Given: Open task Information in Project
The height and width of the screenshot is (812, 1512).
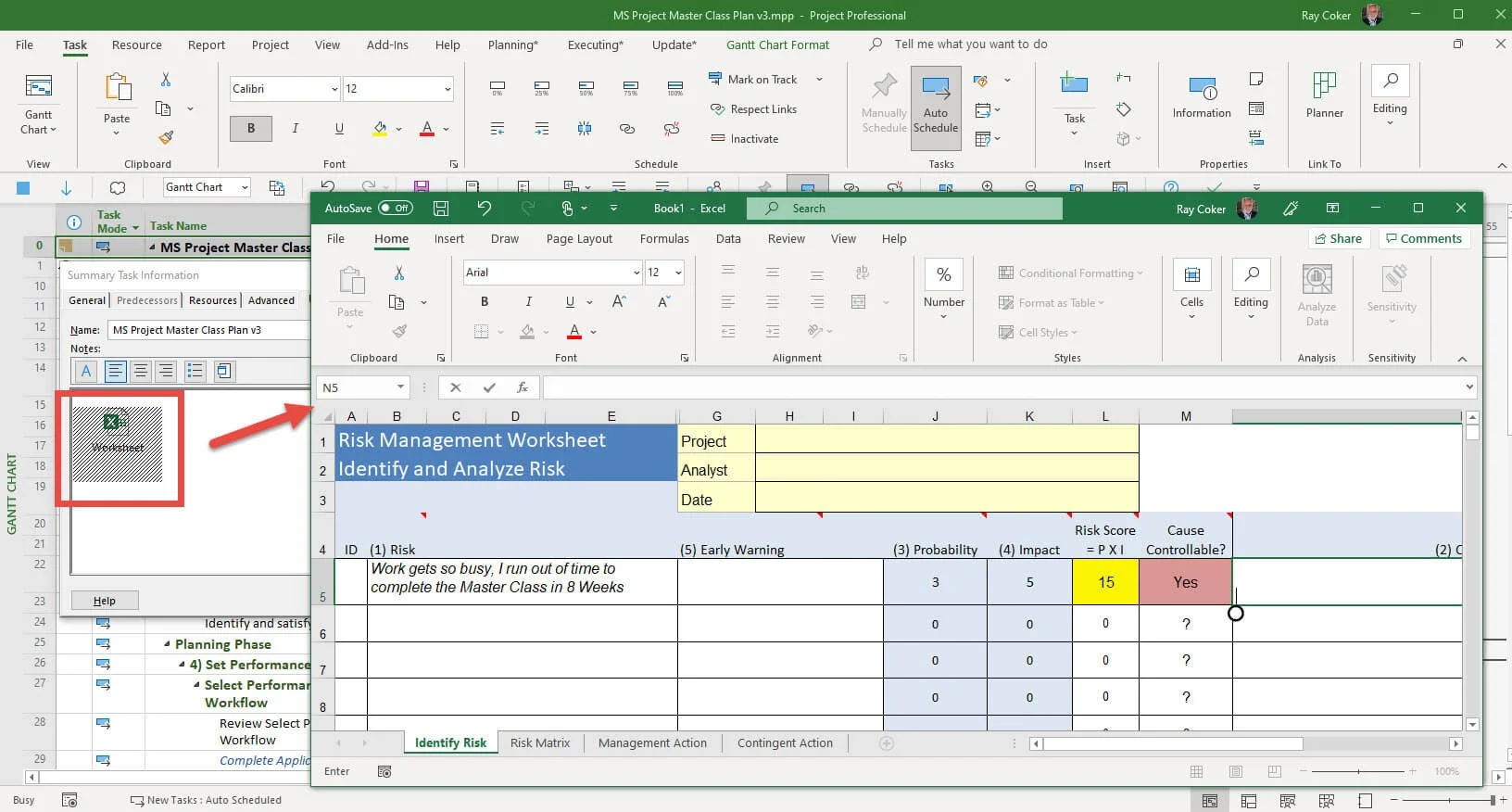Looking at the screenshot, I should point(1202,97).
